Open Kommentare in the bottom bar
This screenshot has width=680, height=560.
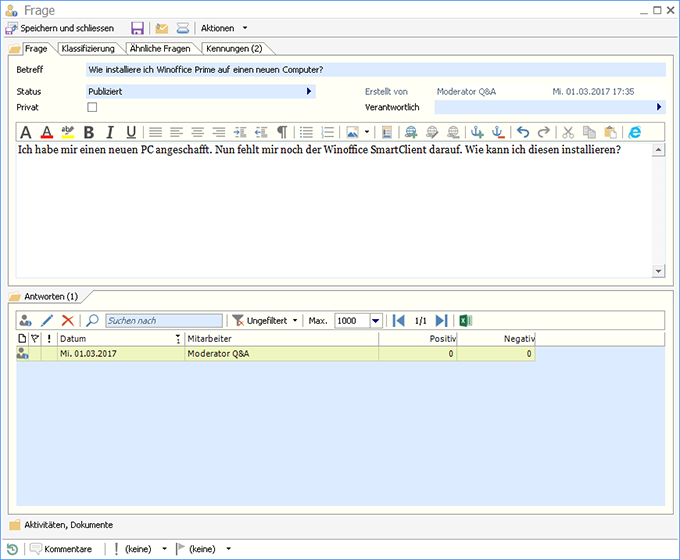click(61, 549)
